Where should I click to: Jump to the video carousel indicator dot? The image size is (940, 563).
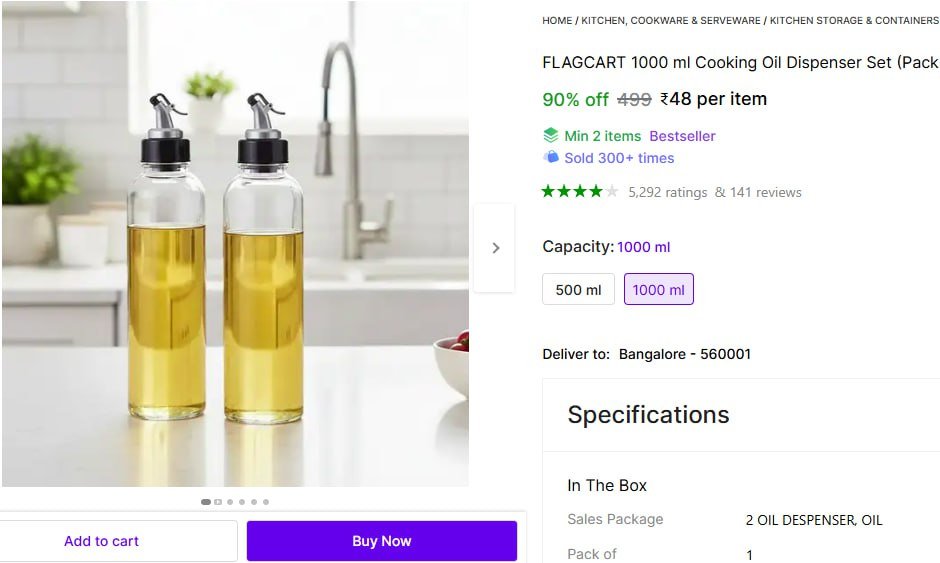pos(218,502)
